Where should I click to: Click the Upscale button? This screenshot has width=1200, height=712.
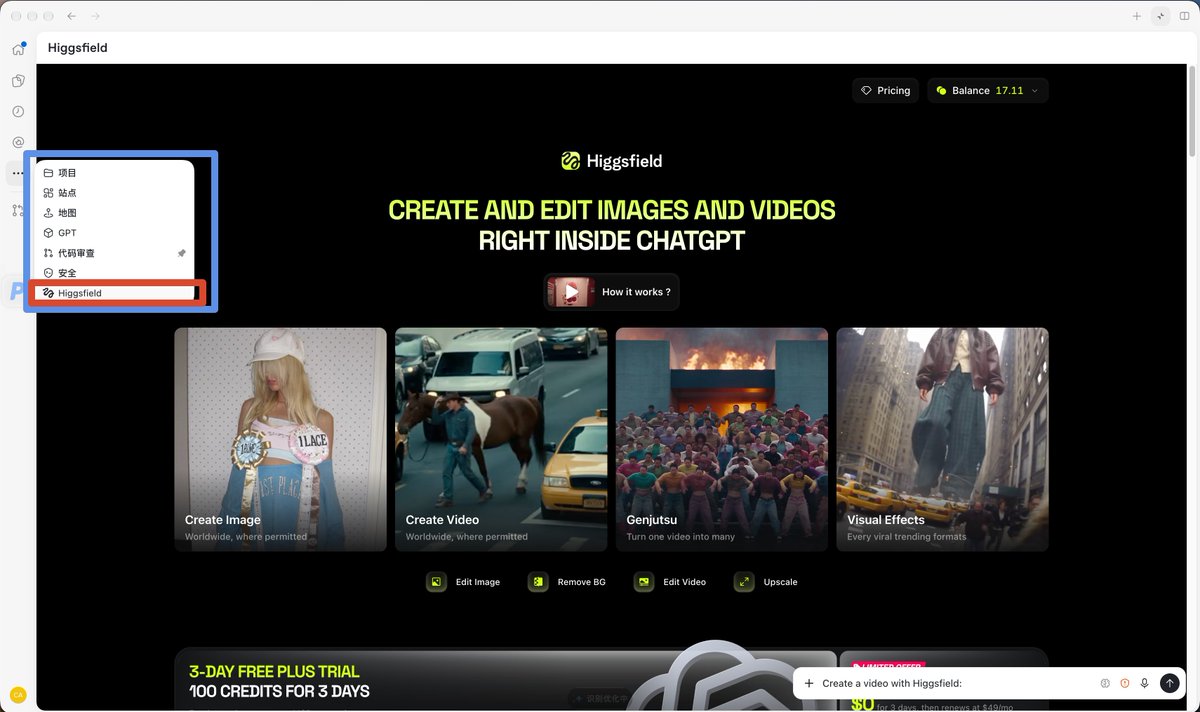coord(766,582)
